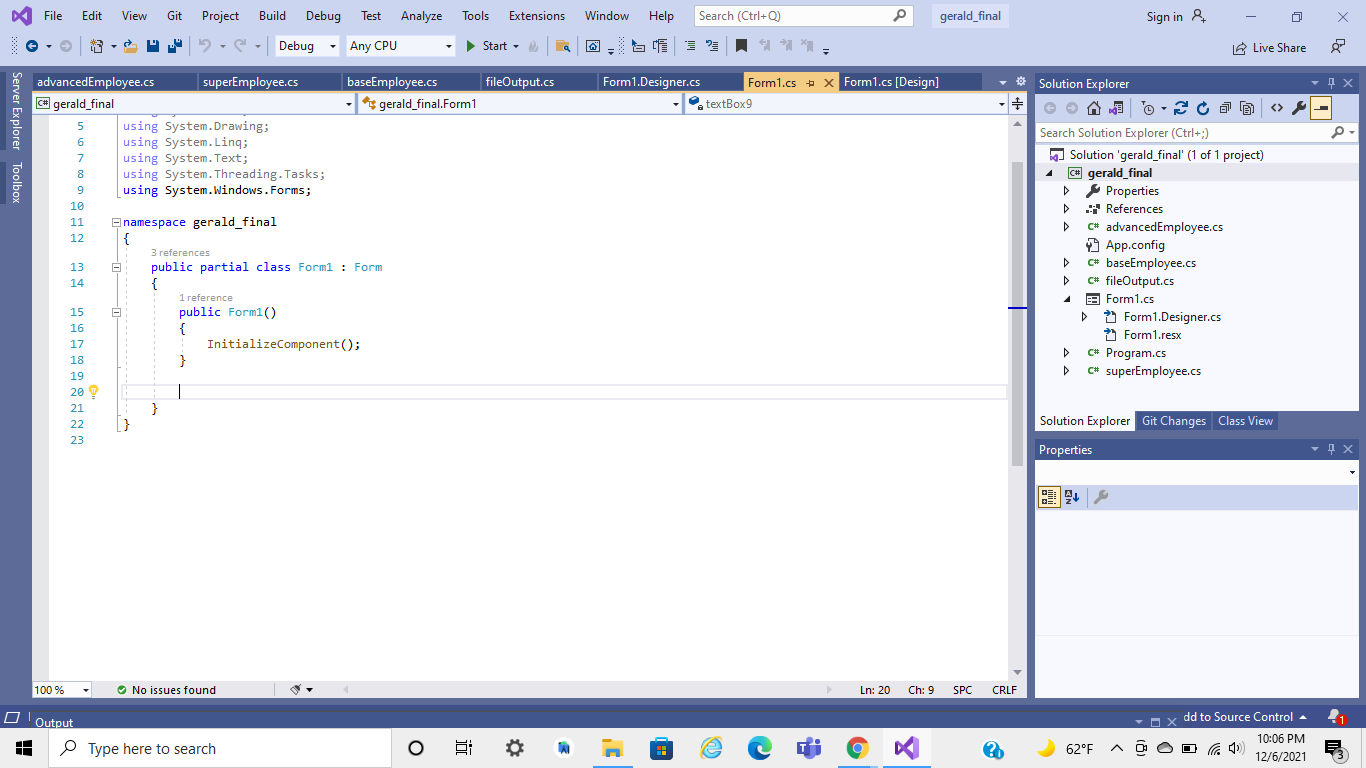Open the Analyze menu

pos(421,16)
